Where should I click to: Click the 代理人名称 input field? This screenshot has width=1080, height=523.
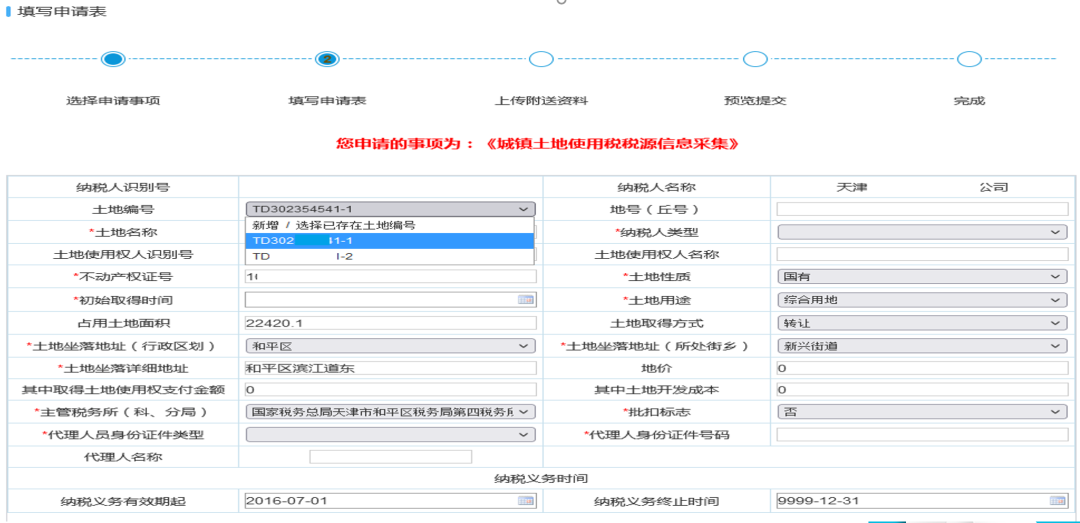[x=391, y=457]
